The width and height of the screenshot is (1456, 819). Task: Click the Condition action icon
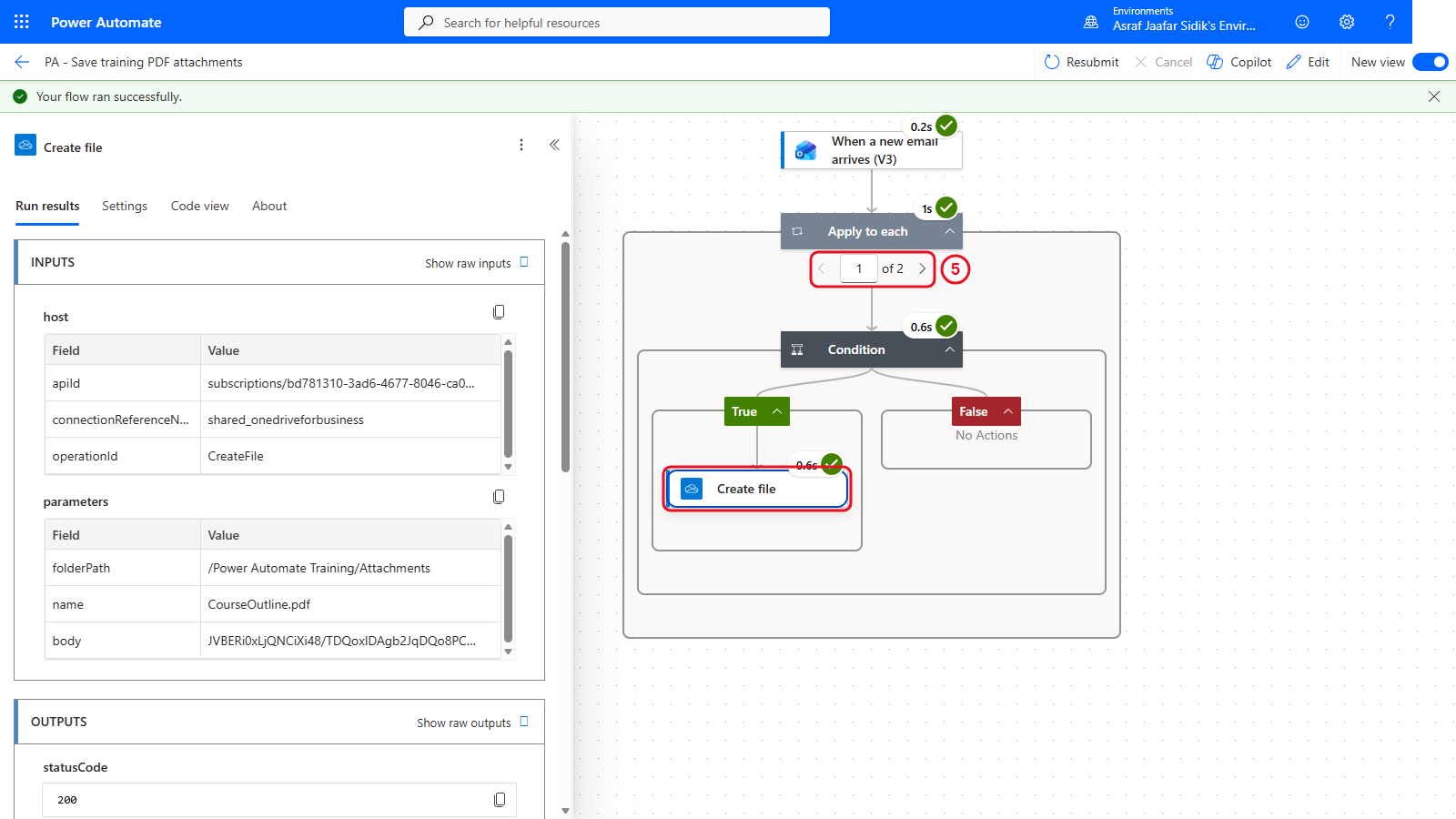click(x=797, y=349)
